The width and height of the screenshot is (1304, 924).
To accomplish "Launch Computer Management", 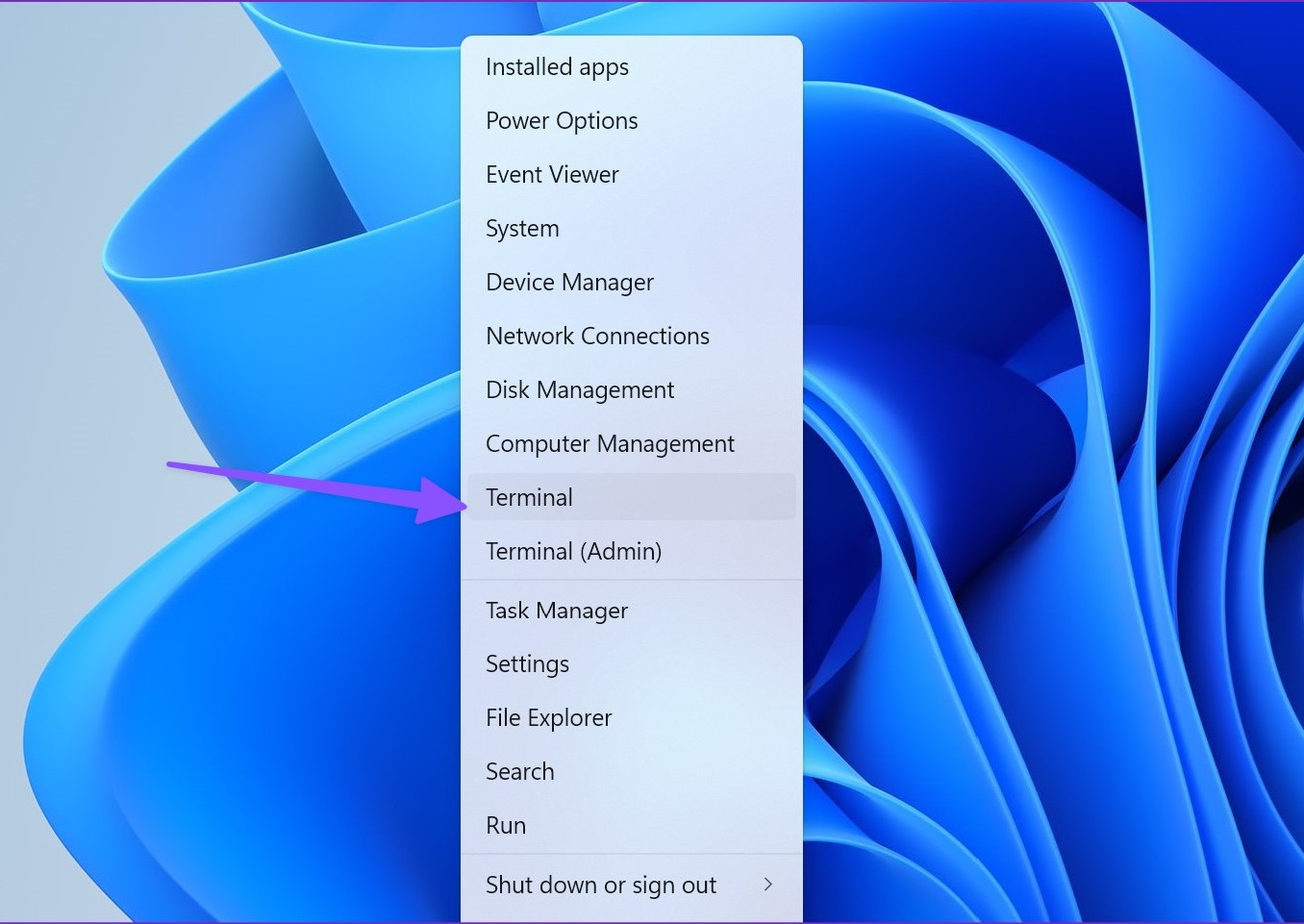I will click(610, 443).
